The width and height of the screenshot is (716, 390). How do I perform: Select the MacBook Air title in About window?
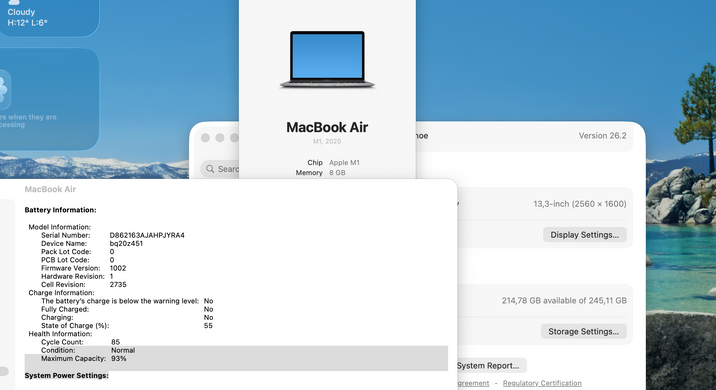[x=327, y=127]
